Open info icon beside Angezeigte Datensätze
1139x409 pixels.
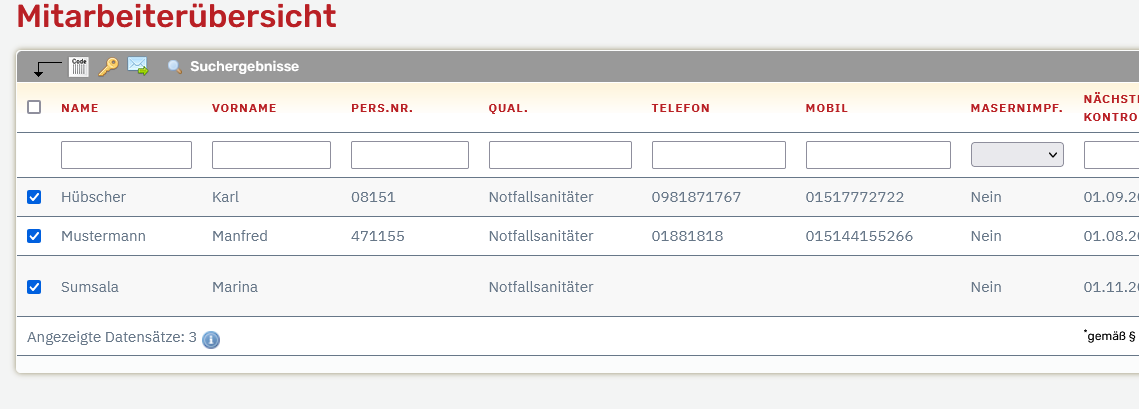211,339
